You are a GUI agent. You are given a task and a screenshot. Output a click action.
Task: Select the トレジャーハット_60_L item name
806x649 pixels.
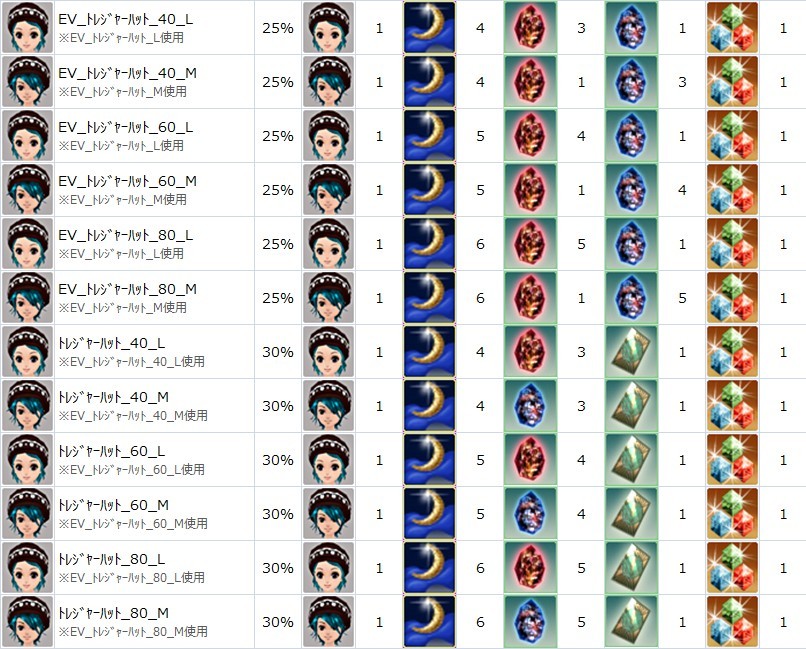click(112, 451)
